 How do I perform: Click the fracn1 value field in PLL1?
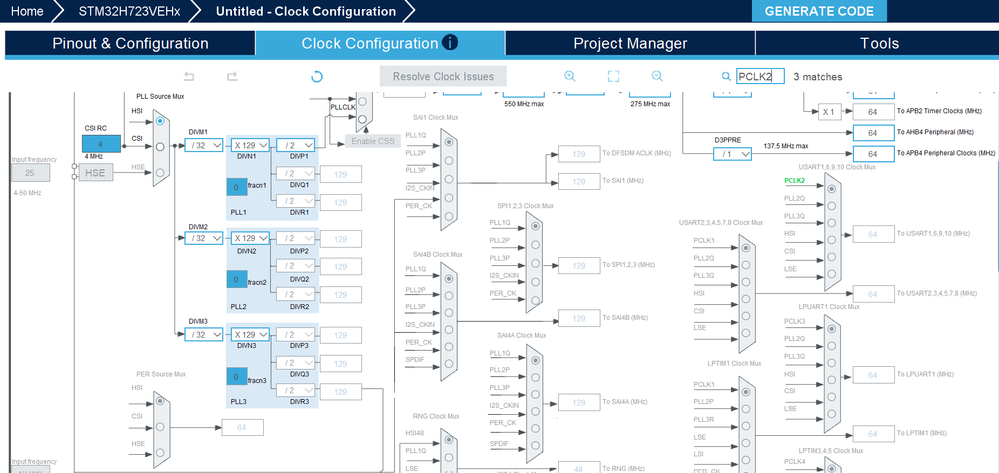236,187
